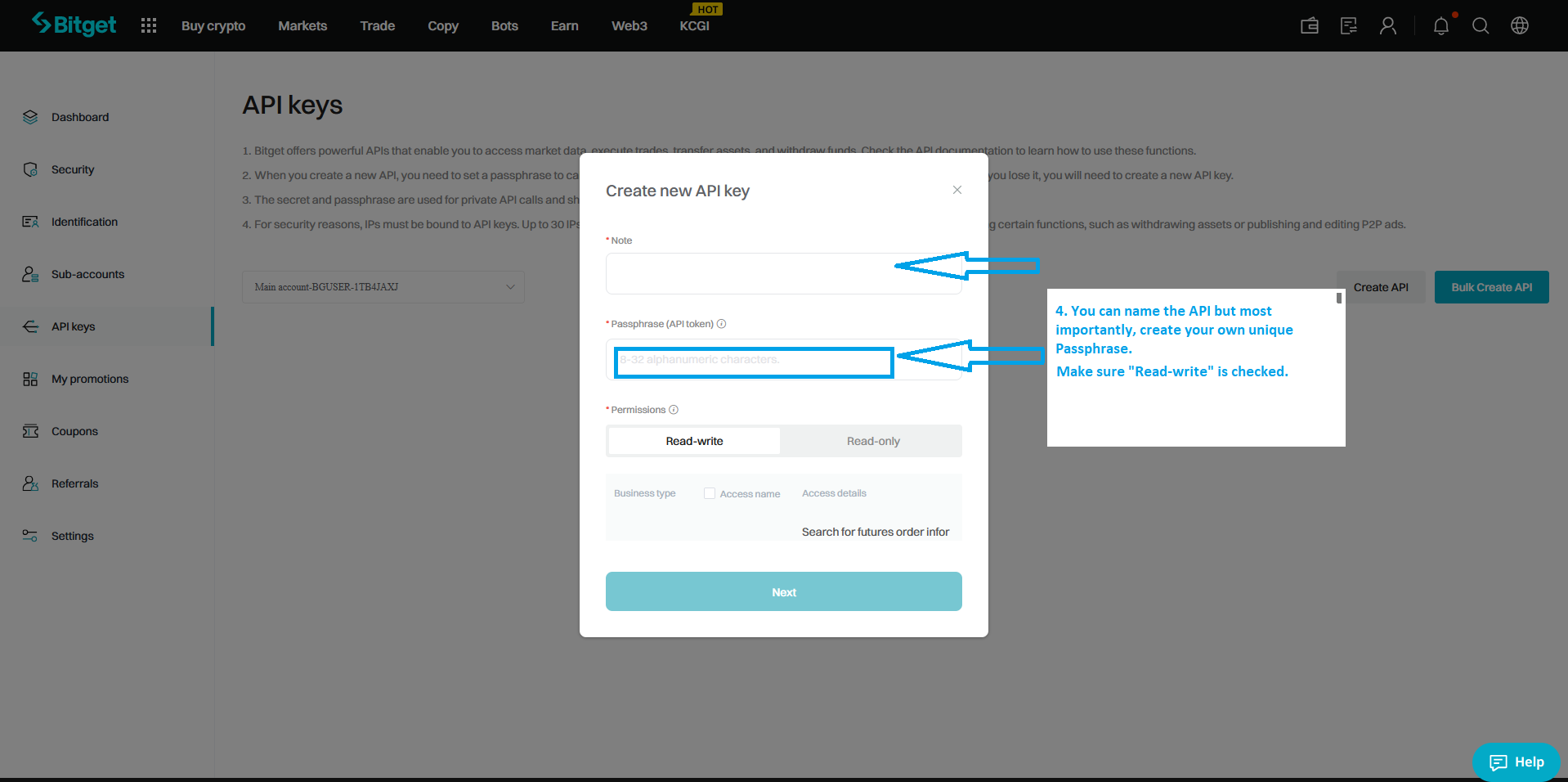Click the API keys sidebar icon
Image resolution: width=1568 pixels, height=782 pixels.
click(x=30, y=326)
